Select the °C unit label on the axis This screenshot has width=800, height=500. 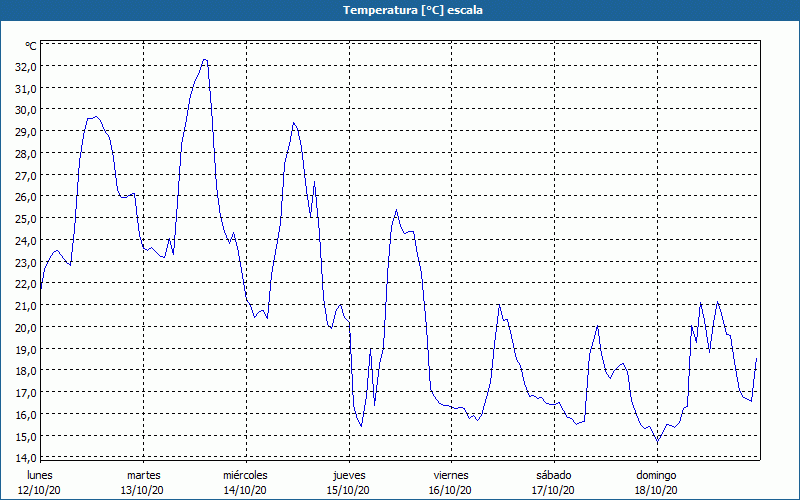pos(31,46)
